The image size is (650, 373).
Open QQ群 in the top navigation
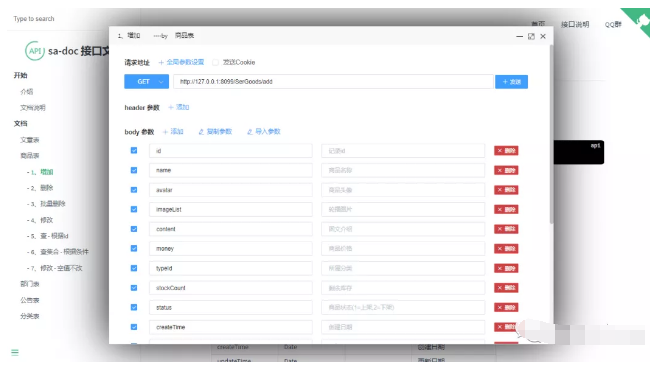pos(613,24)
